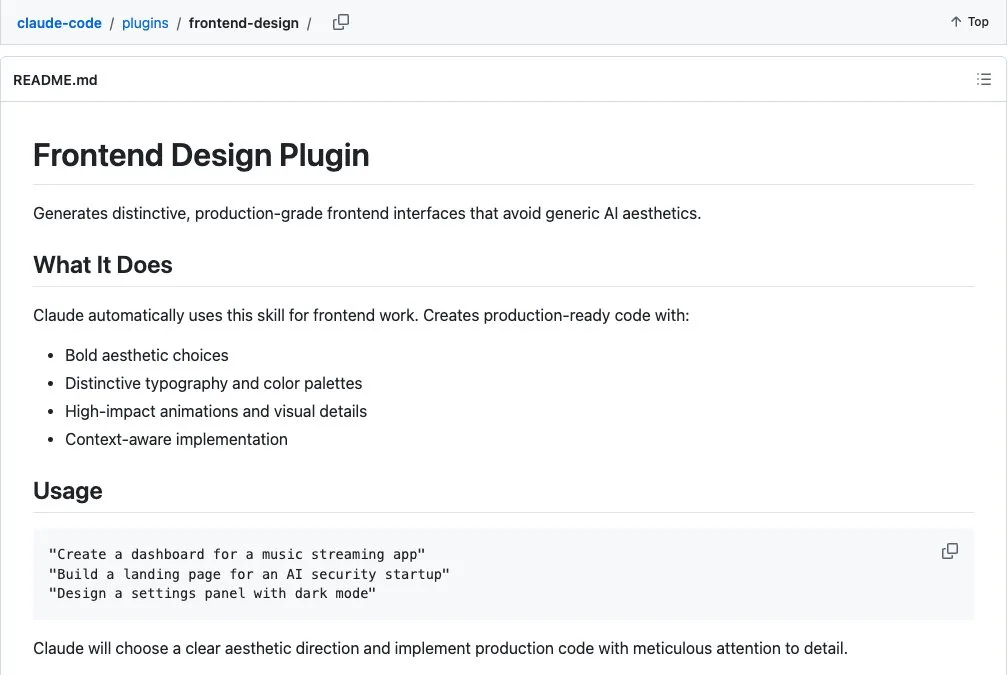Click the AI security startup landing page line
The image size is (1008, 675).
click(x=249, y=574)
